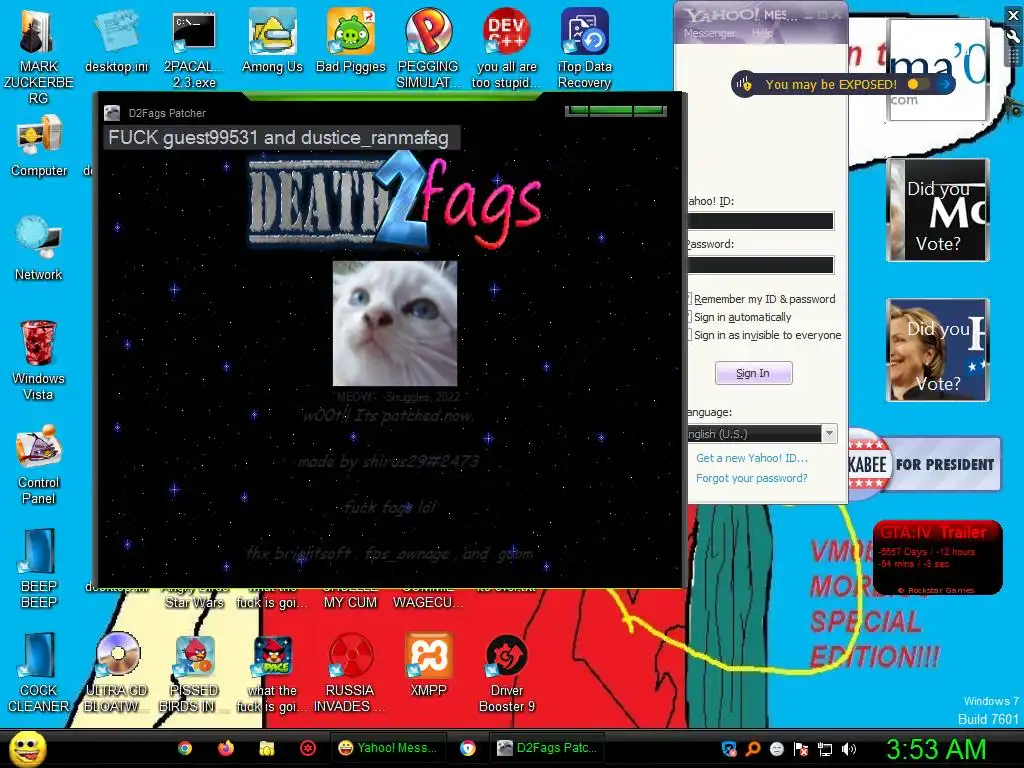Open Firefox from the taskbar

click(226, 748)
